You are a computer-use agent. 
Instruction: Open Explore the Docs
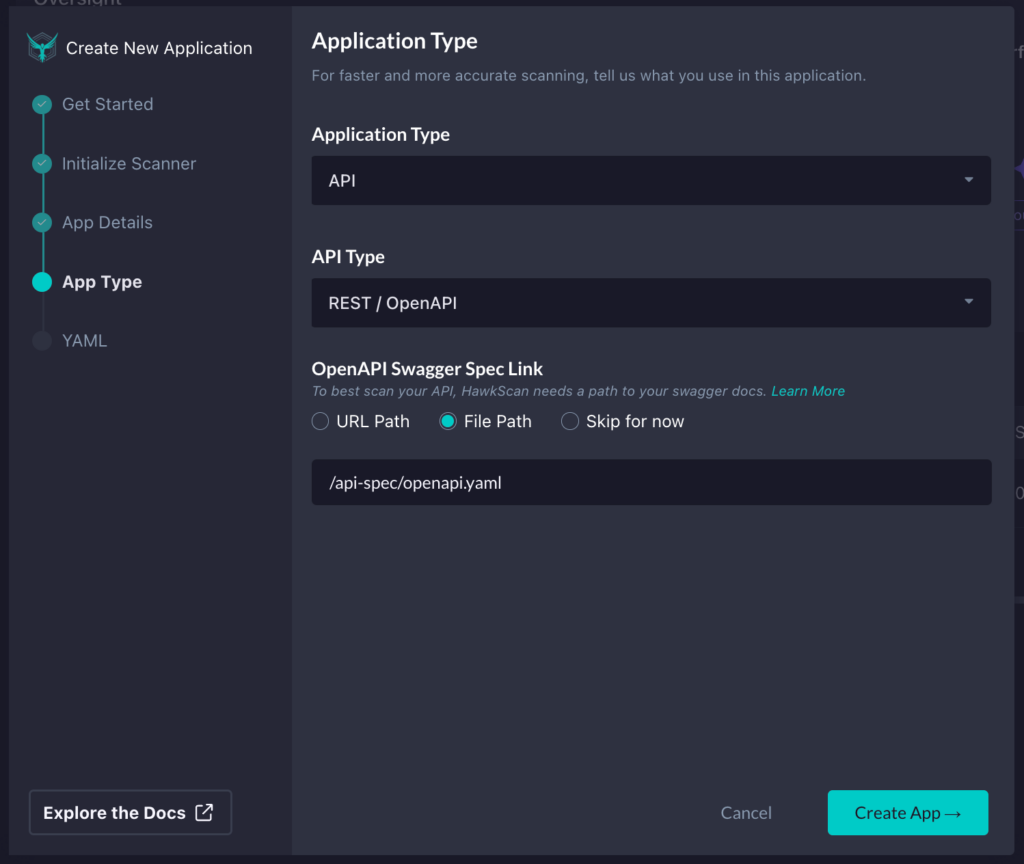(x=130, y=812)
